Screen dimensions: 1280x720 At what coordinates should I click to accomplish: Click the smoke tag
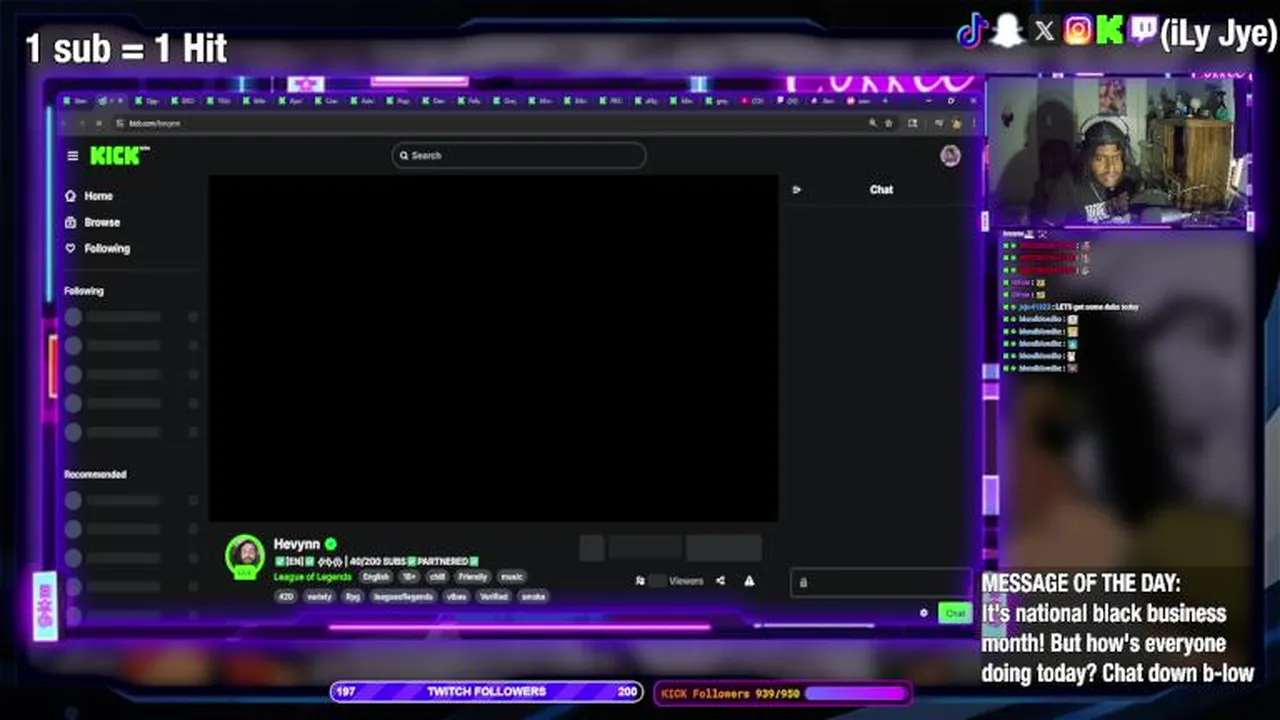click(534, 596)
